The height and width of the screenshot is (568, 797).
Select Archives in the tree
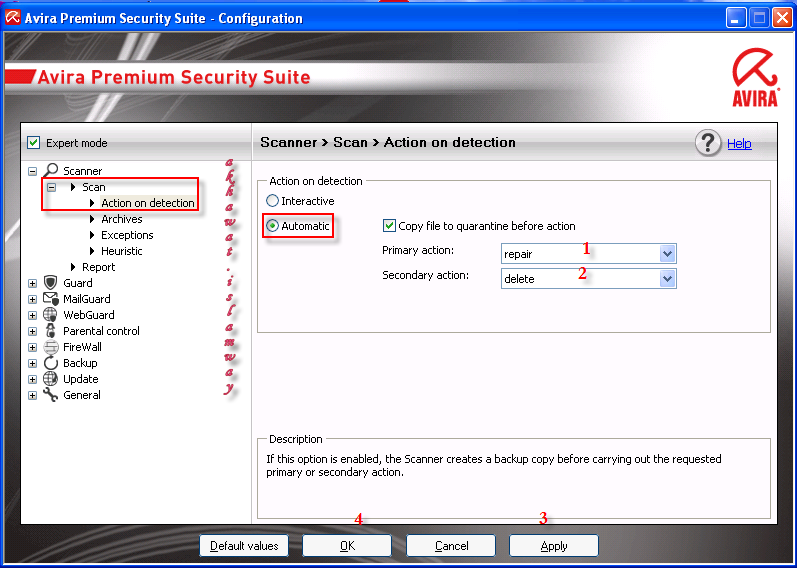[121, 219]
